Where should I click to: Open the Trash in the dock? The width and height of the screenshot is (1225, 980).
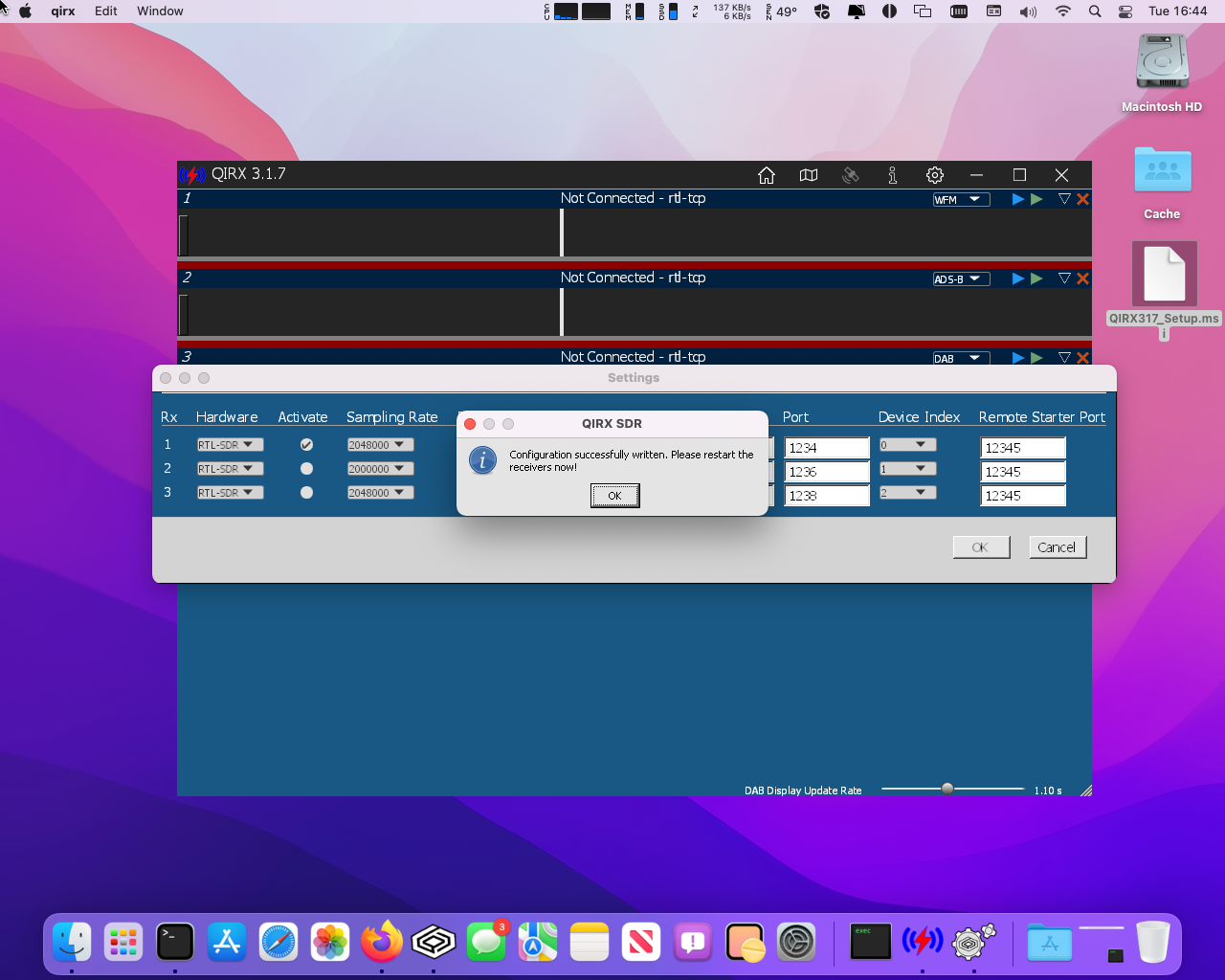(1153, 943)
